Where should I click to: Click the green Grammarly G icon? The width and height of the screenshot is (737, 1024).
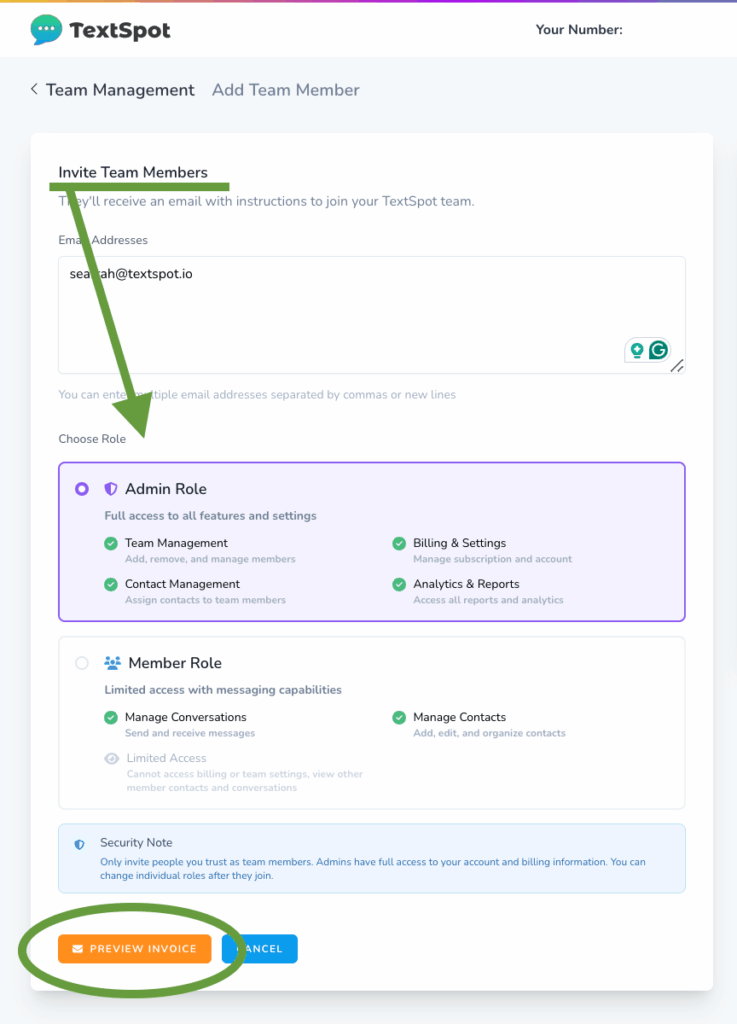(x=658, y=350)
